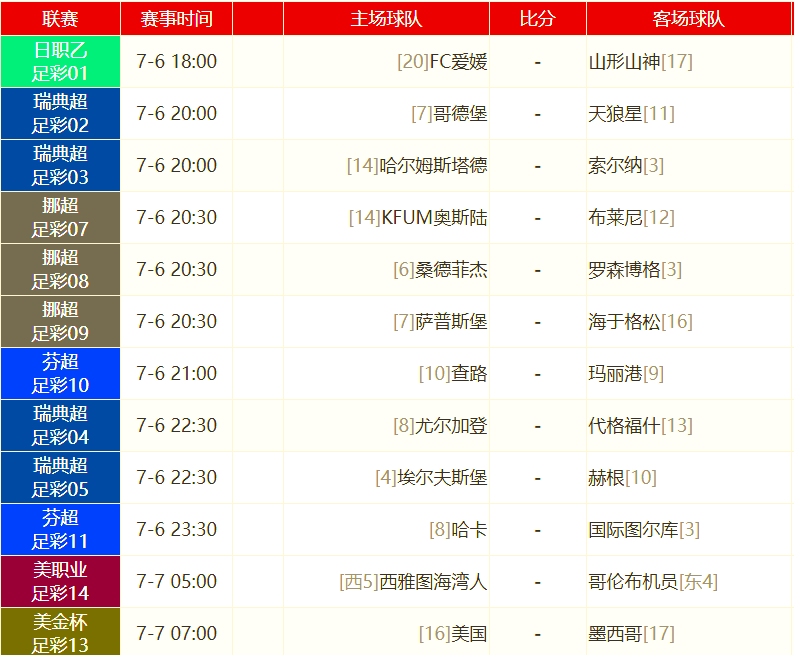Open away team 山形山神
This screenshot has width=794, height=655.
pyautogui.click(x=624, y=62)
